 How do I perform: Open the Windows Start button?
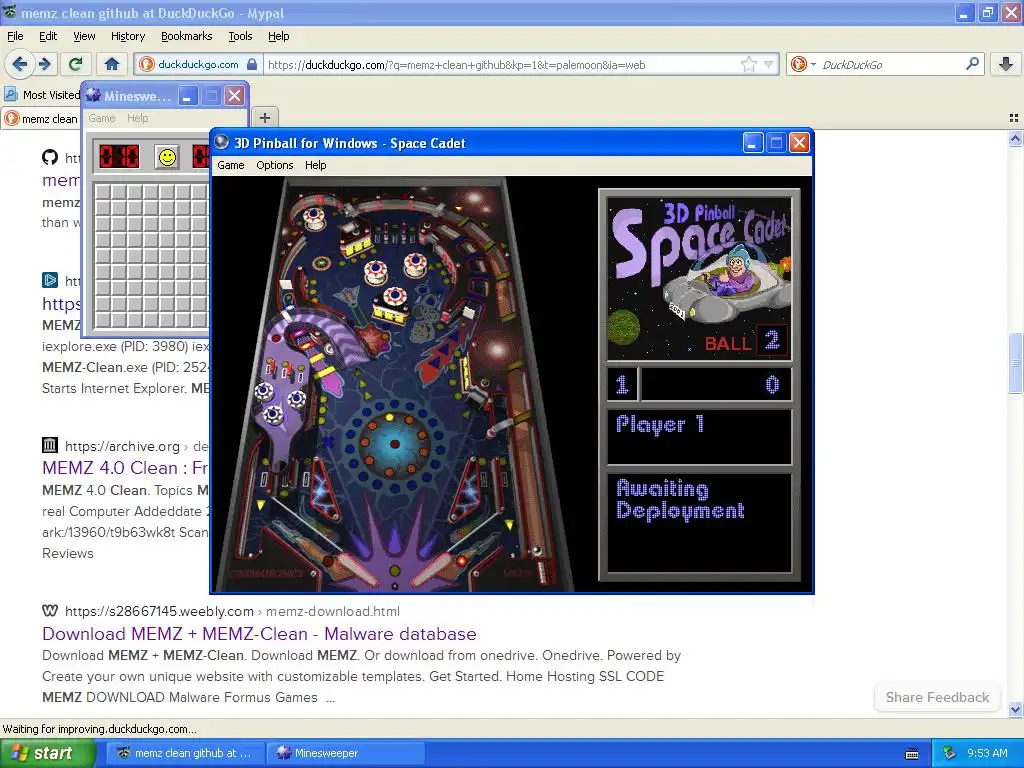coord(47,753)
